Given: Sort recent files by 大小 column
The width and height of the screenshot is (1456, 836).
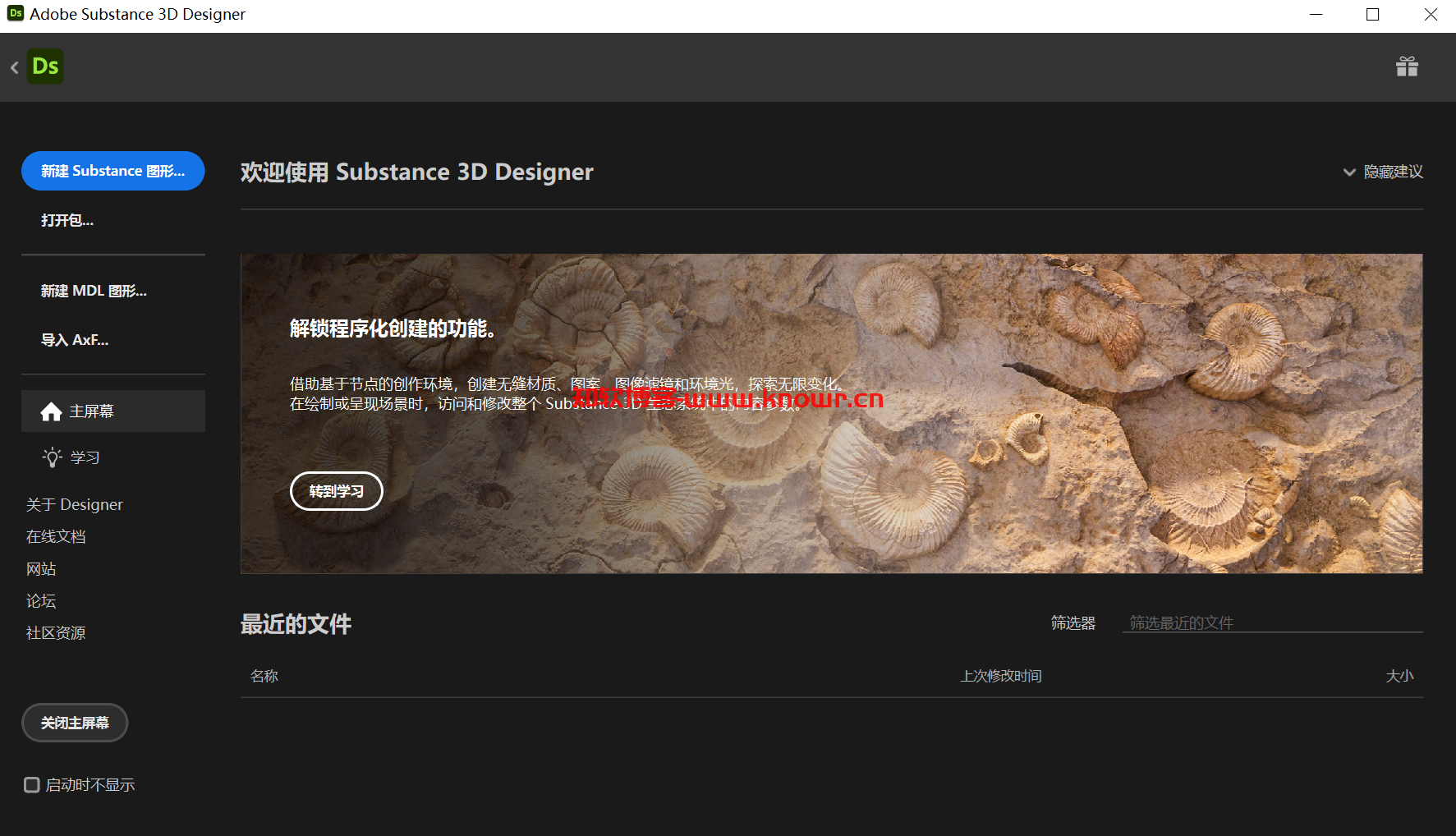Looking at the screenshot, I should click(1400, 676).
